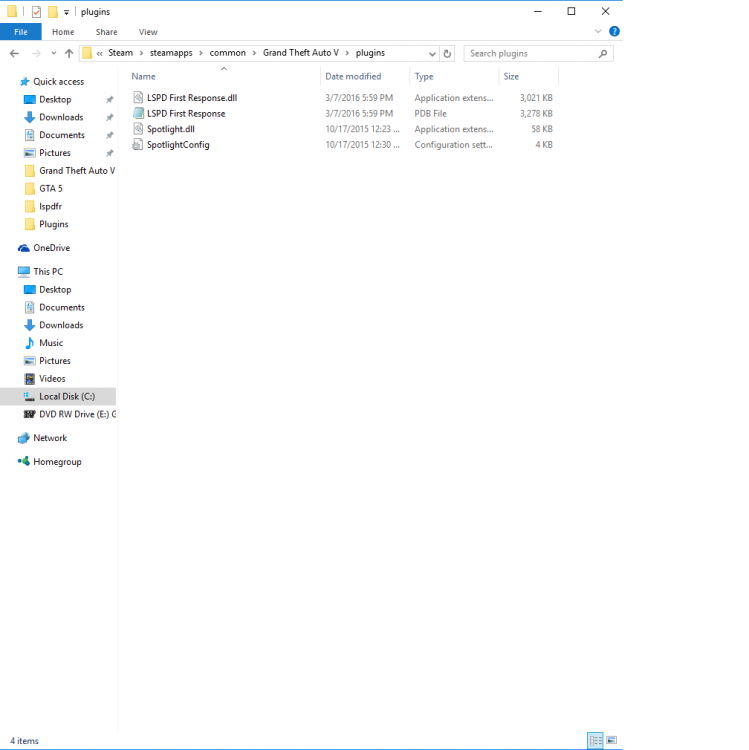Screen dimensions: 749x750
Task: Click the Search plugins input field
Action: click(x=533, y=54)
